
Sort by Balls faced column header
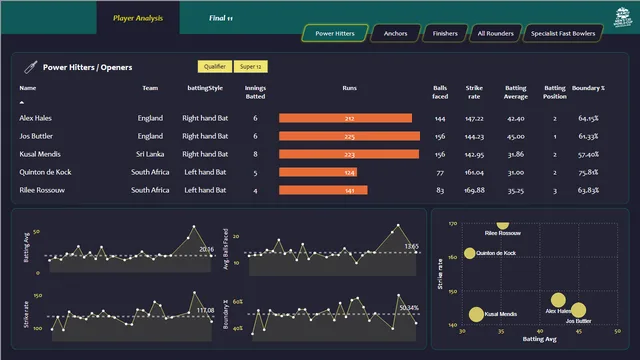point(440,92)
